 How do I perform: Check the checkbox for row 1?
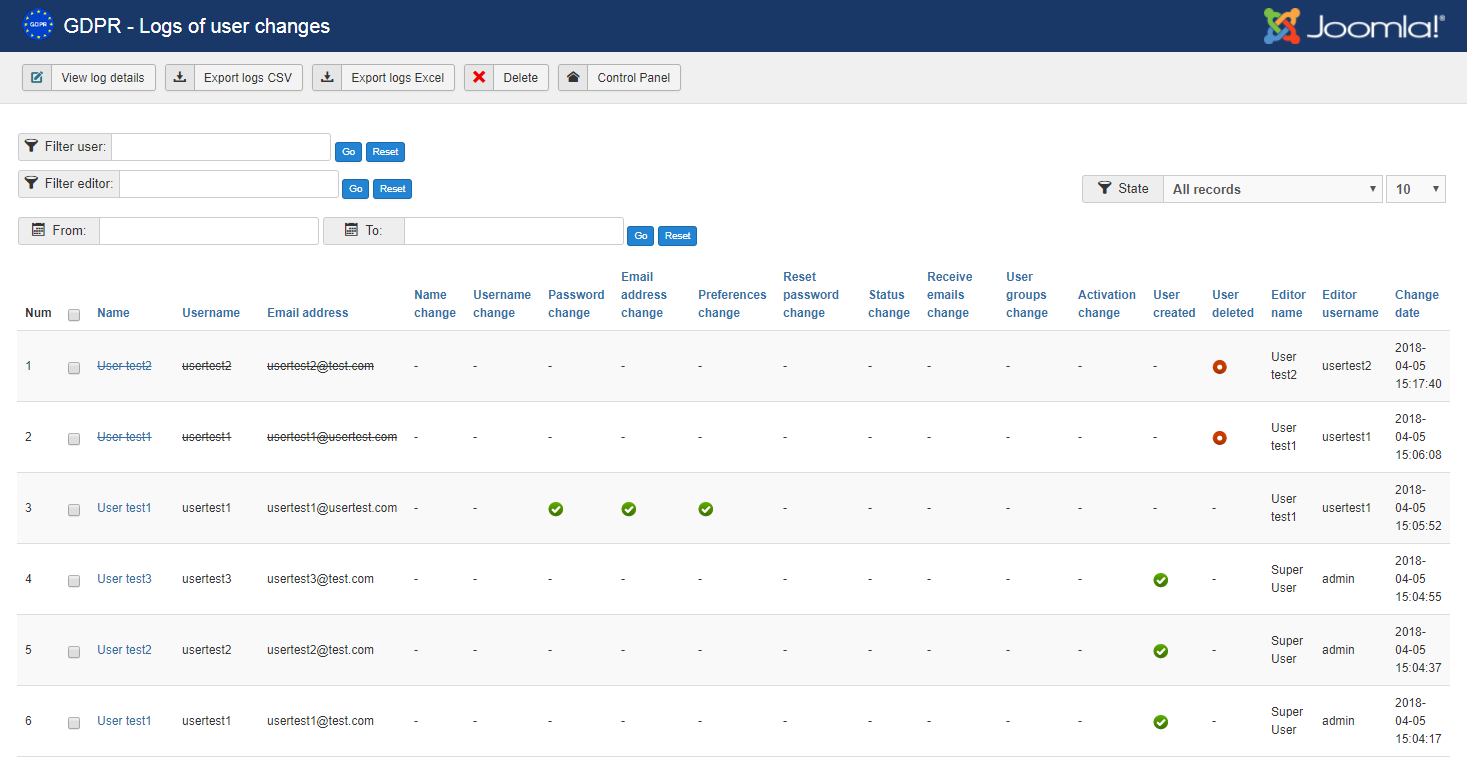tap(74, 368)
